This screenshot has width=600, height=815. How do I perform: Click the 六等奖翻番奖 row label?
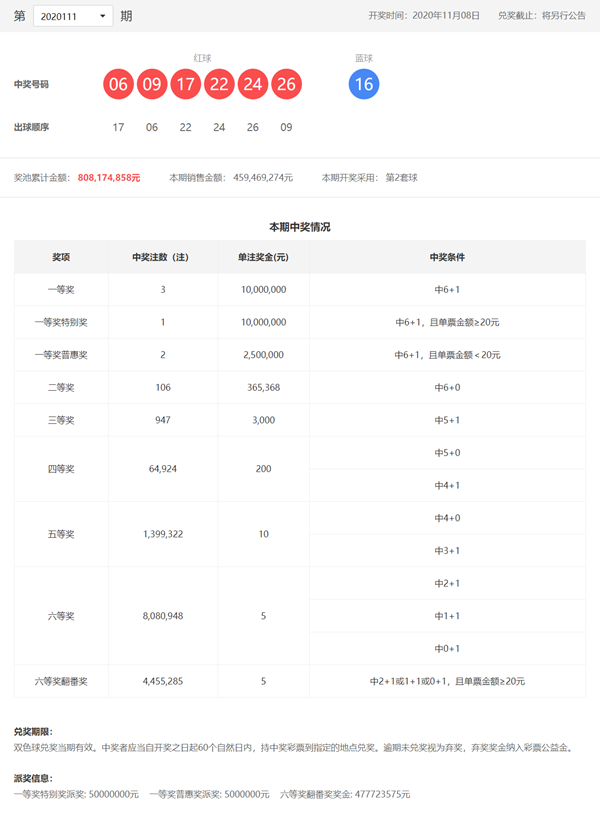coord(61,681)
